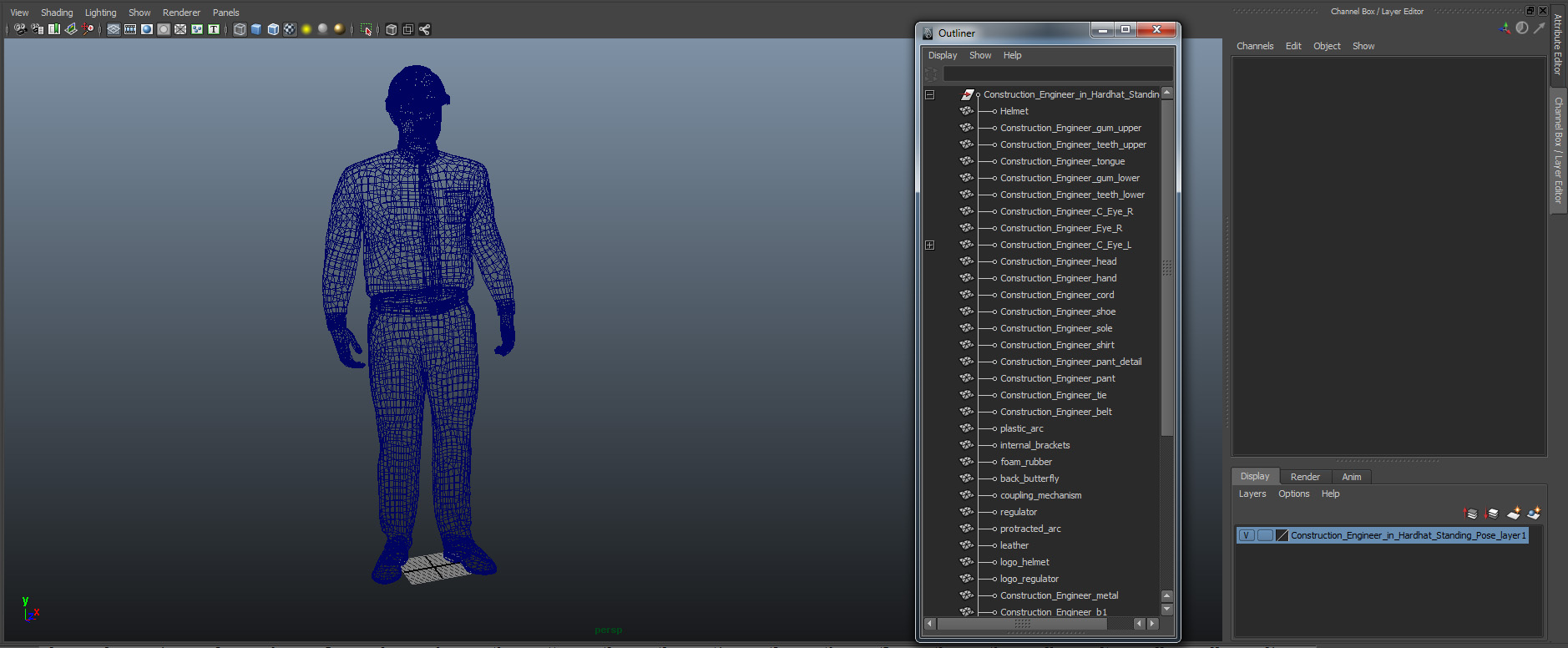1568x648 pixels.
Task: Enable Wireframe shading icon
Action: pos(240,29)
